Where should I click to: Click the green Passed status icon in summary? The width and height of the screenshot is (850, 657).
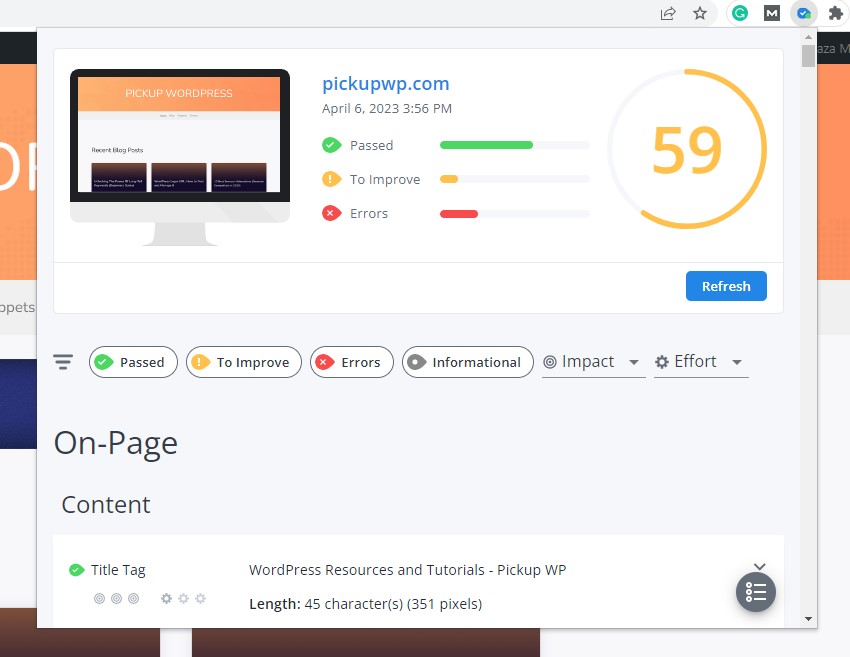pos(331,145)
